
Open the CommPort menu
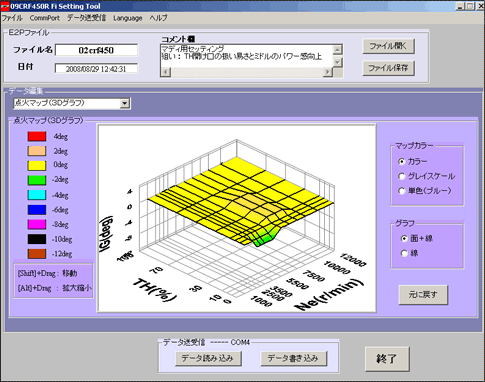click(x=45, y=18)
